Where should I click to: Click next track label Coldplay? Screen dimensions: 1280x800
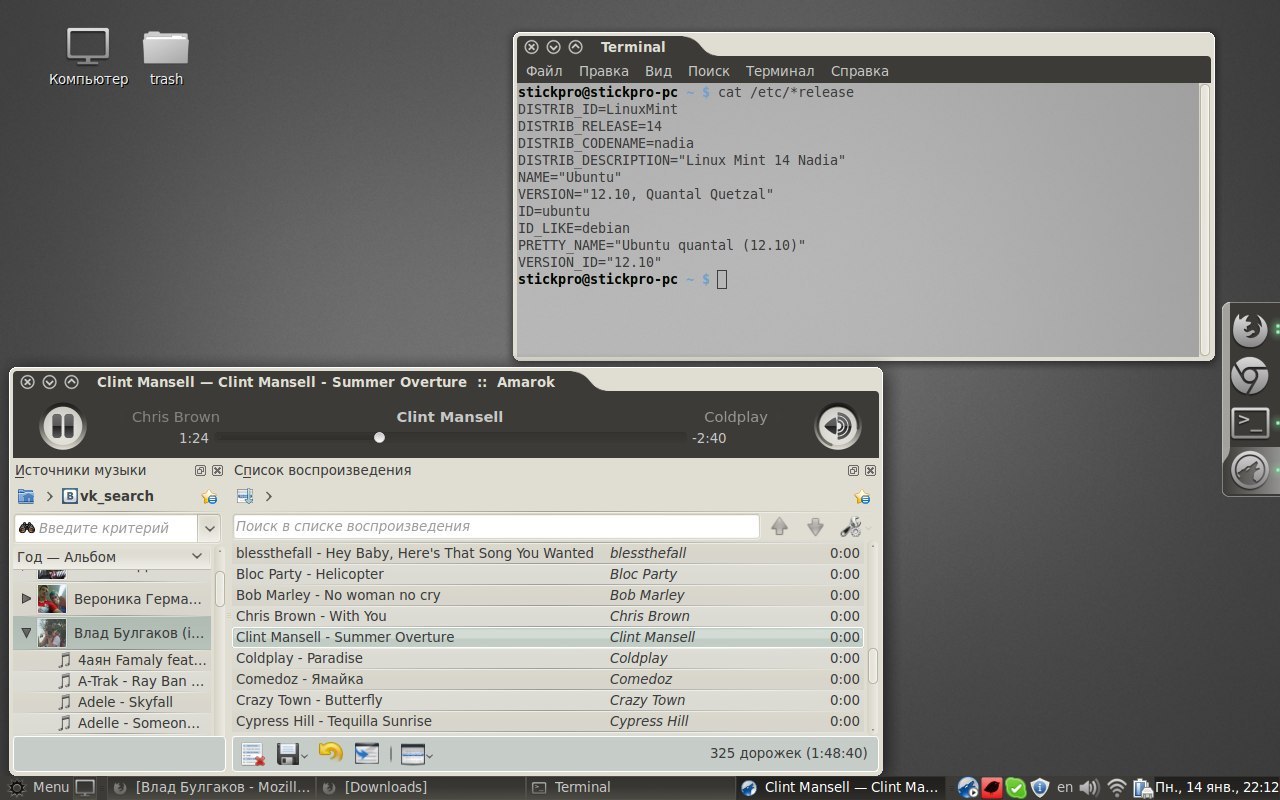click(735, 417)
